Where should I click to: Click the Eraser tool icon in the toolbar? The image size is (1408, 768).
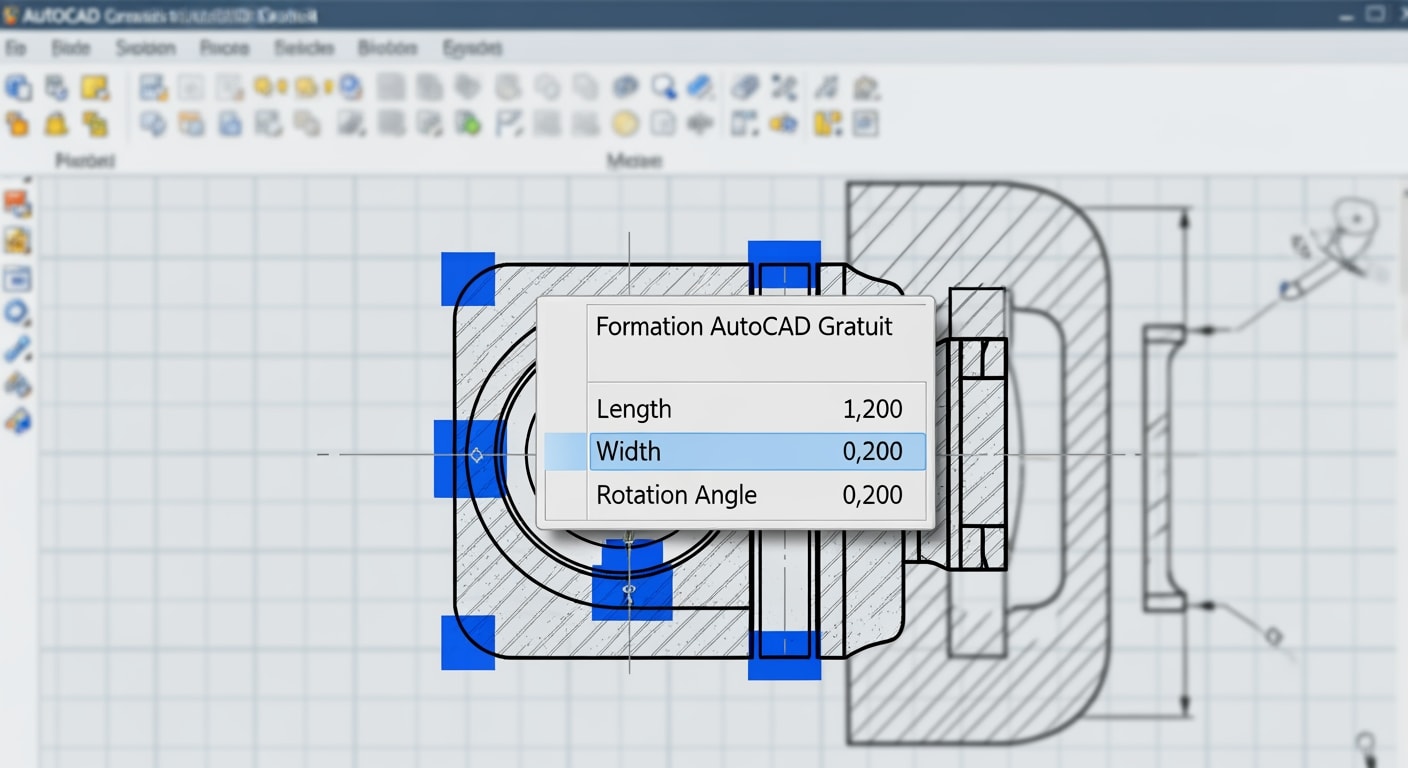pos(701,87)
